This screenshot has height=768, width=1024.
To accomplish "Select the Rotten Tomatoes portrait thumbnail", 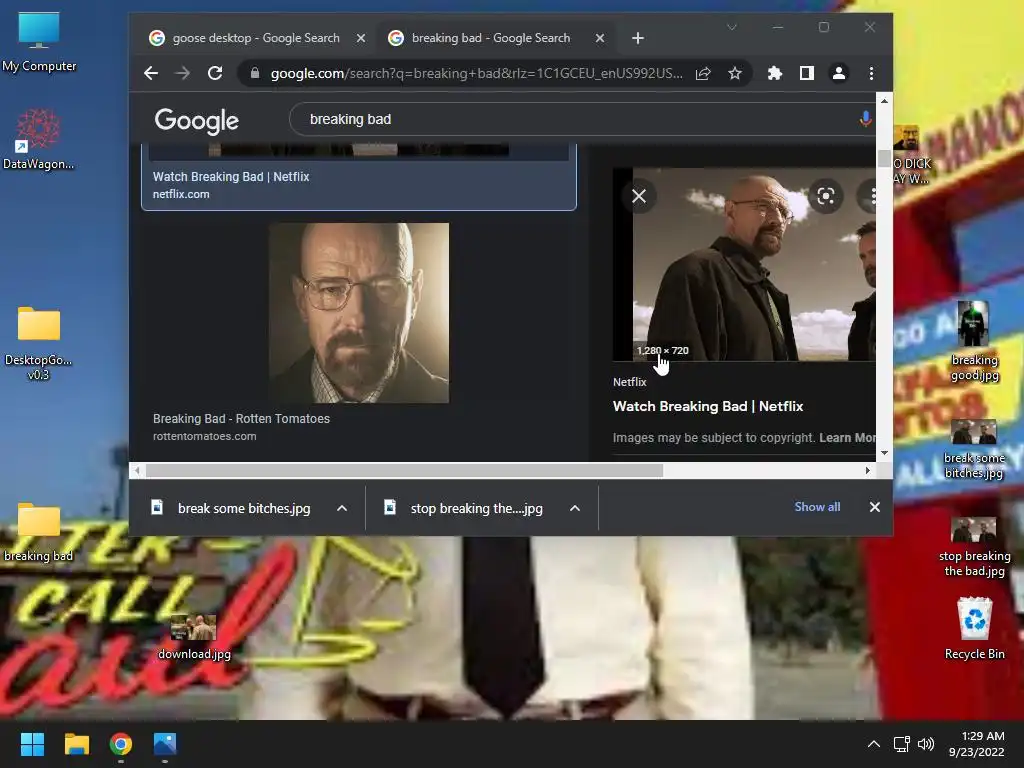I will click(x=359, y=313).
